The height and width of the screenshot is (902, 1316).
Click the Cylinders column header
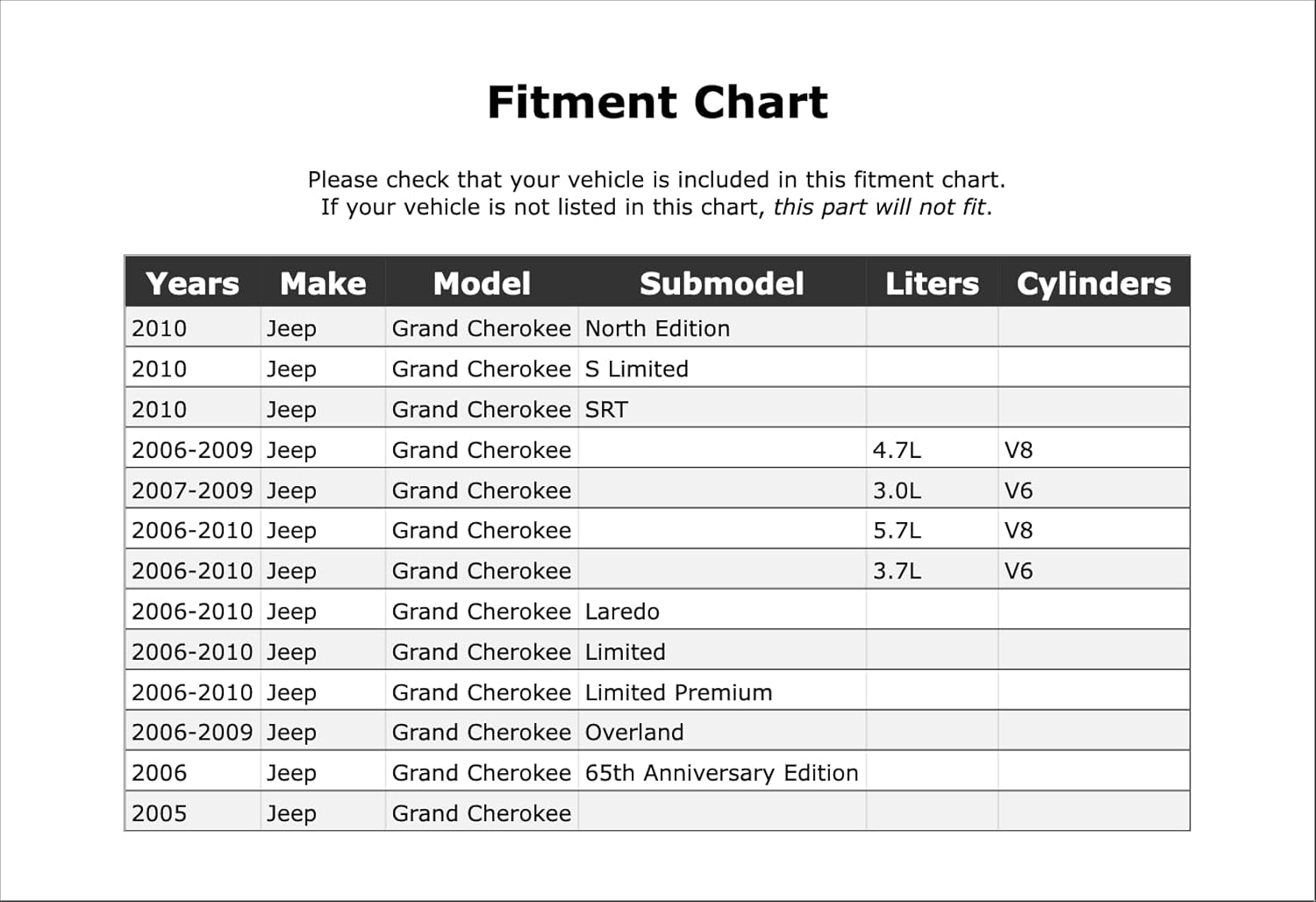coord(1094,283)
